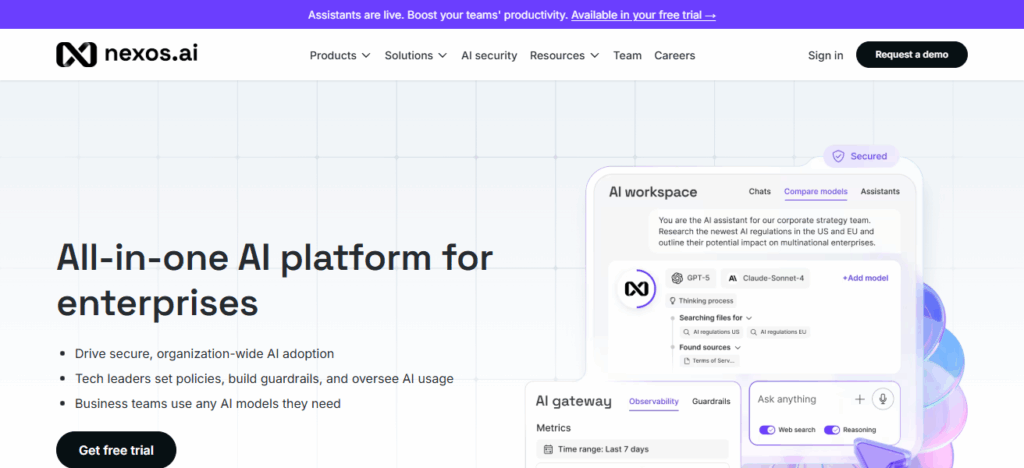Expand the Solutions navigation menu
This screenshot has width=1024, height=468.
coord(415,55)
